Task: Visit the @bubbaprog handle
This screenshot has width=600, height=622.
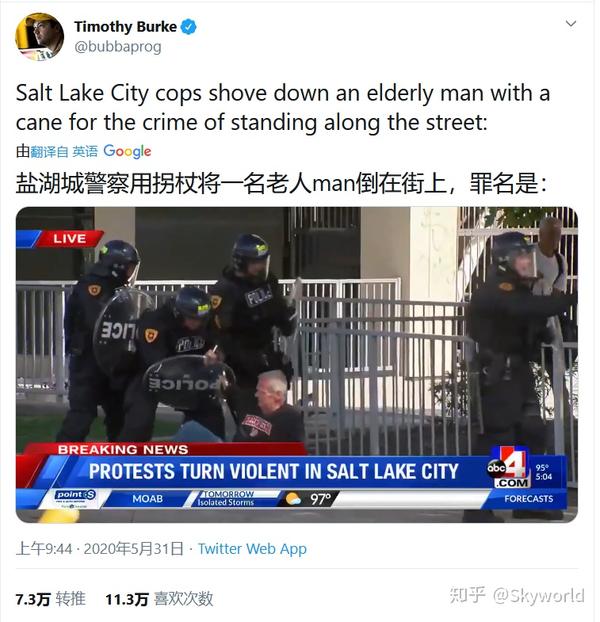Action: pos(118,47)
